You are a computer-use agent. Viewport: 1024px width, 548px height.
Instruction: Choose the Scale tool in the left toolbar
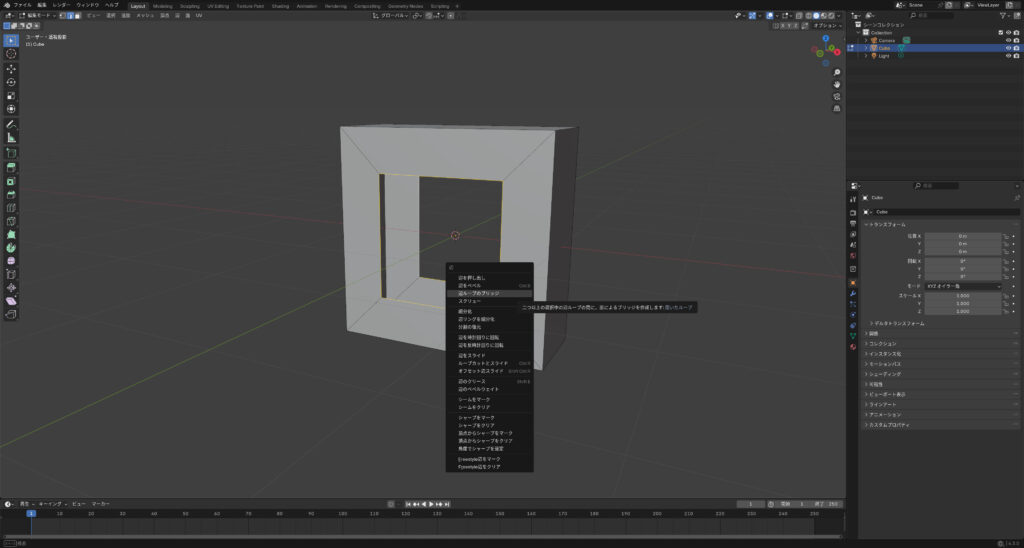coord(11,95)
